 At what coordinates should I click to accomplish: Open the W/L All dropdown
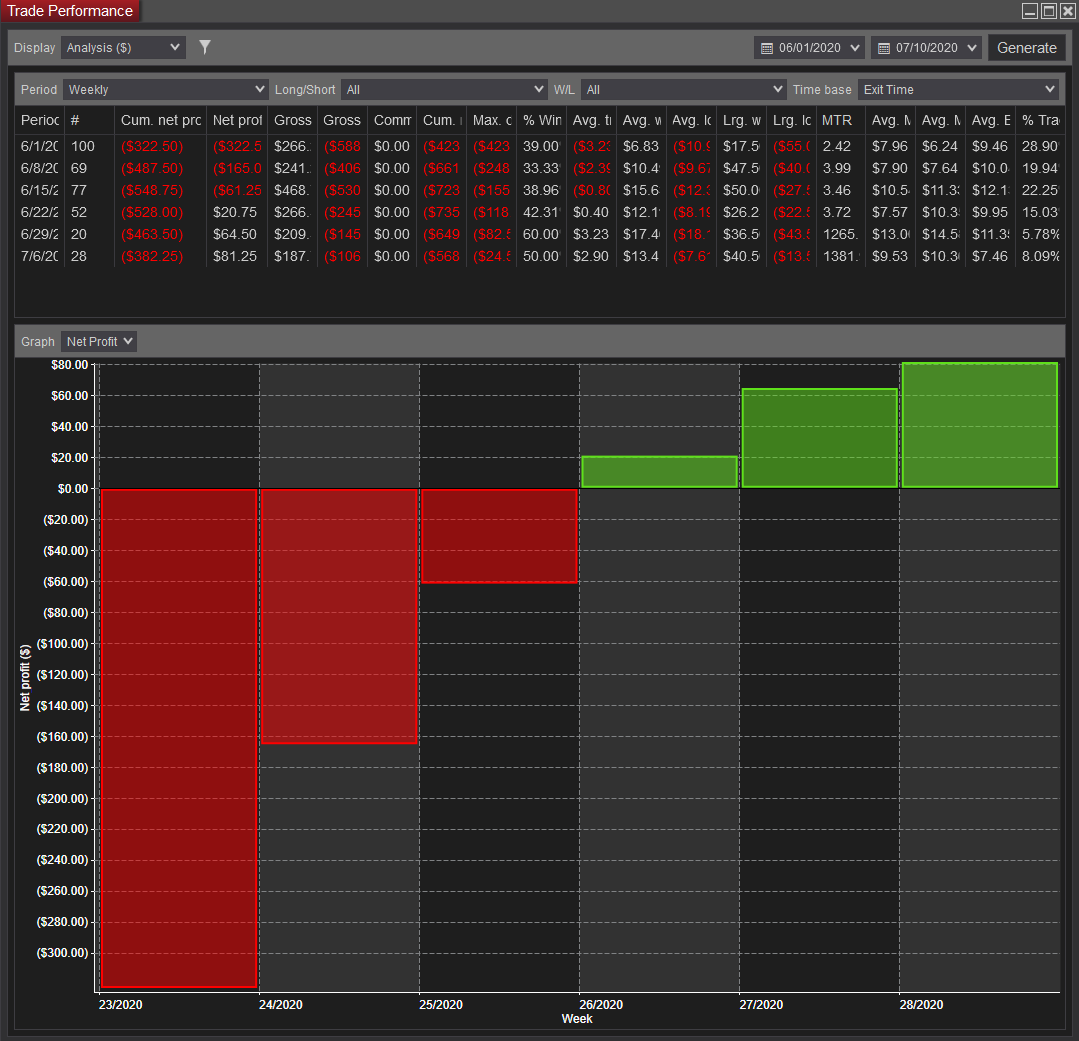tap(683, 89)
